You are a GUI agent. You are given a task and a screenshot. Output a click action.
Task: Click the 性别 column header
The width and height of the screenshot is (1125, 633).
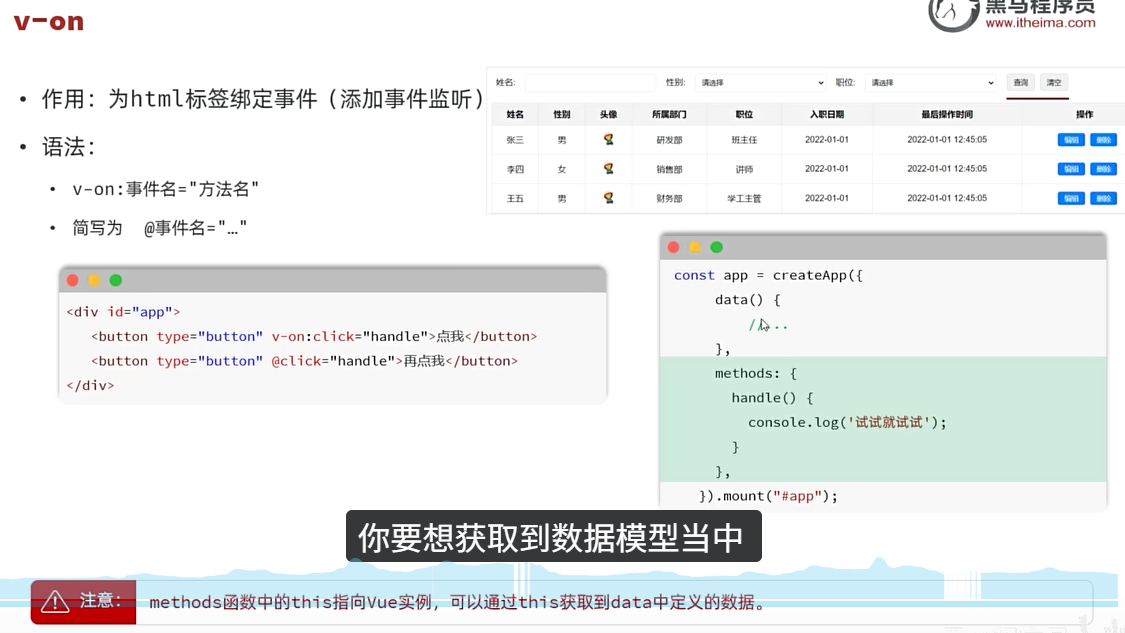tap(562, 114)
